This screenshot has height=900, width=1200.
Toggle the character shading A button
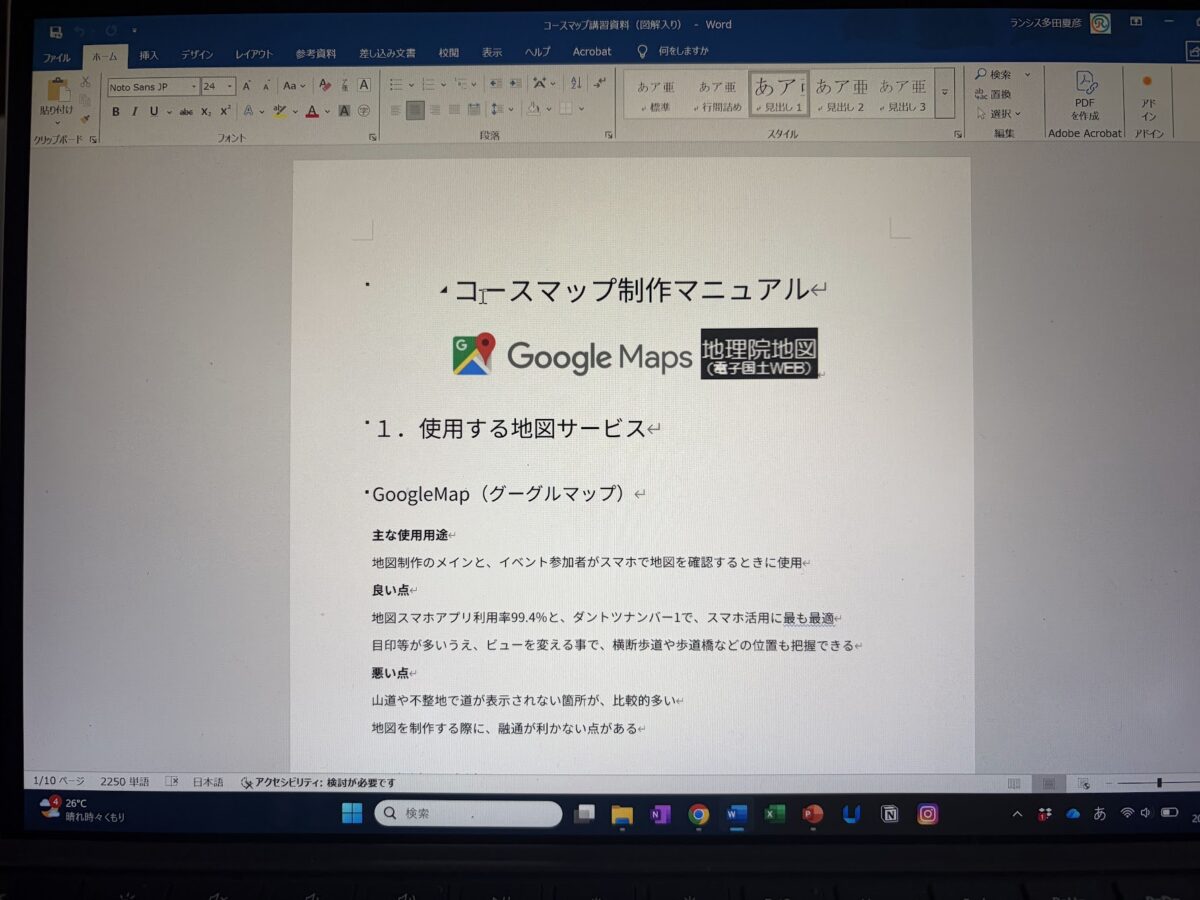click(x=344, y=112)
